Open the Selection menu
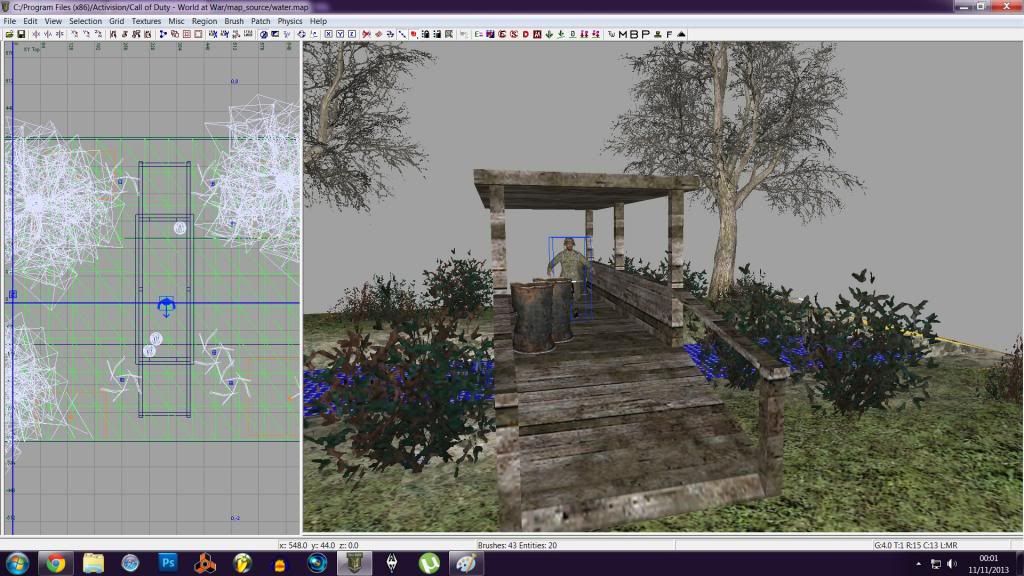This screenshot has width=1024, height=576. click(x=86, y=21)
